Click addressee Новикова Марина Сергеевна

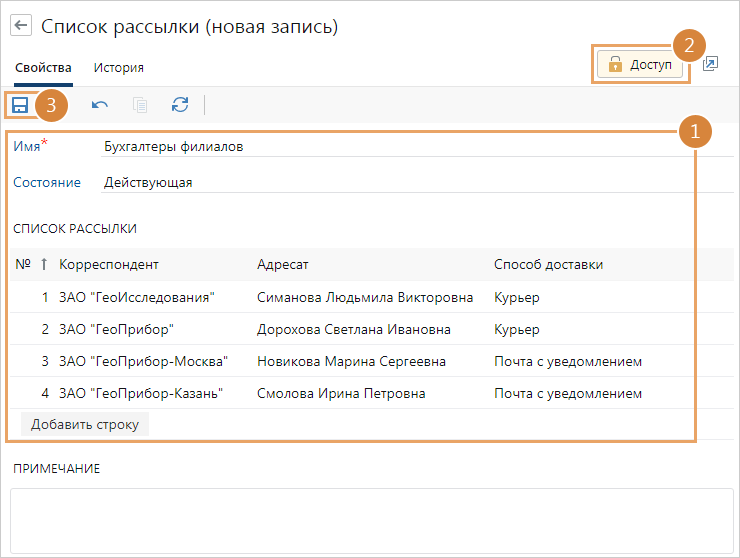[351, 361]
